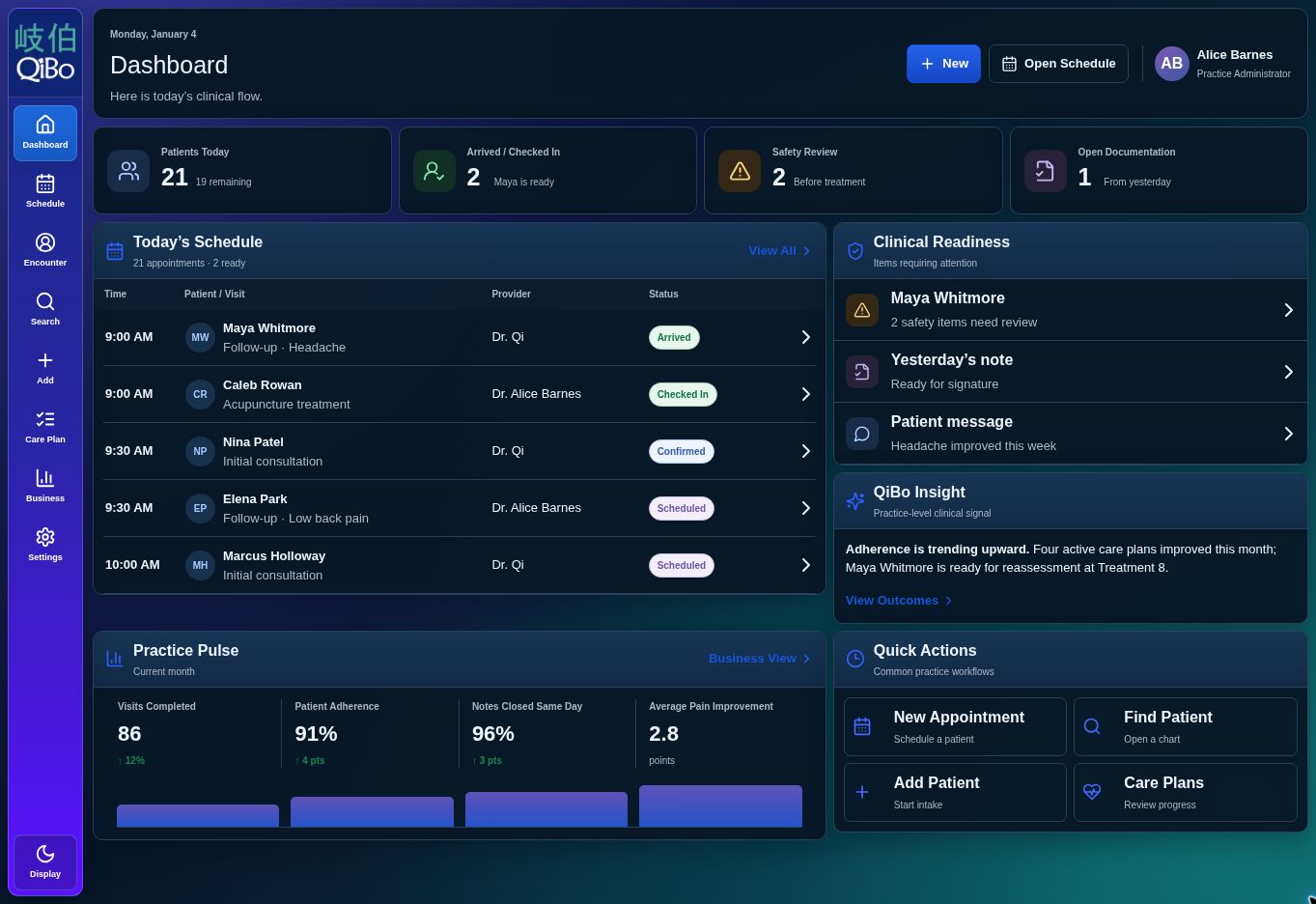The image size is (1316, 904).
Task: Click the QiBo logo
Action: coord(45,53)
